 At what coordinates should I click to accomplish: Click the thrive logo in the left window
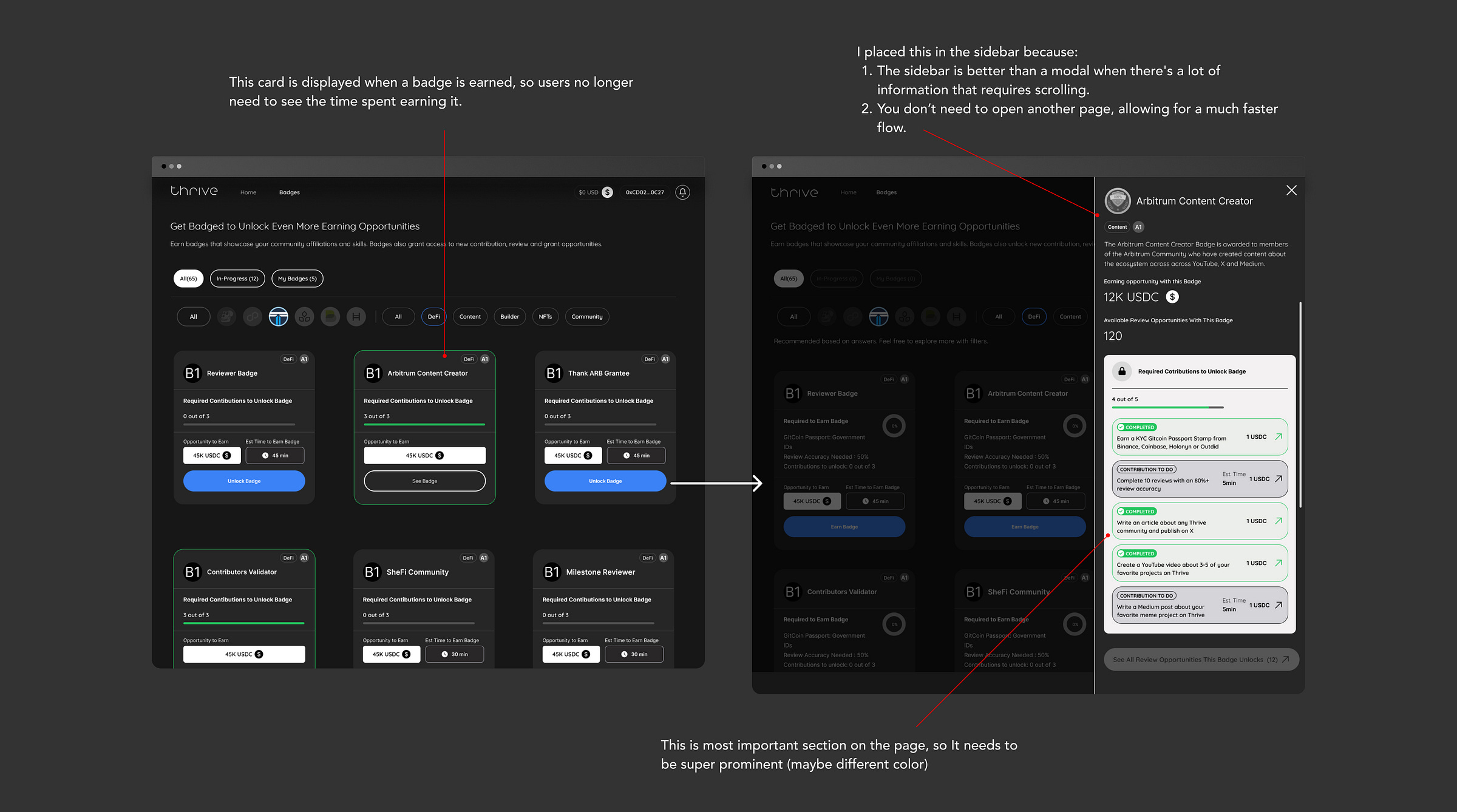(194, 191)
